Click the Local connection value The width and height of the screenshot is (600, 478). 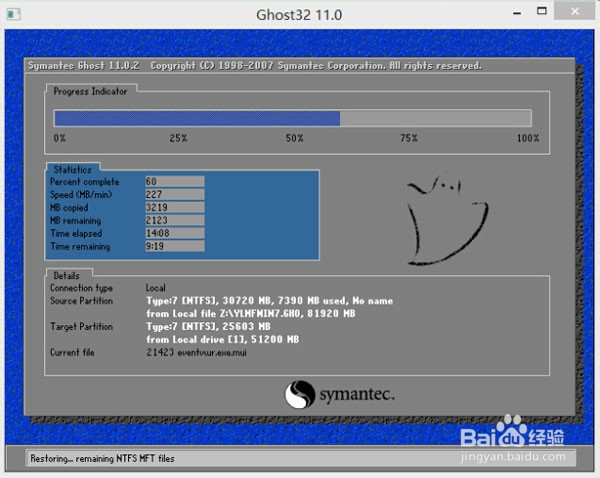[155, 288]
